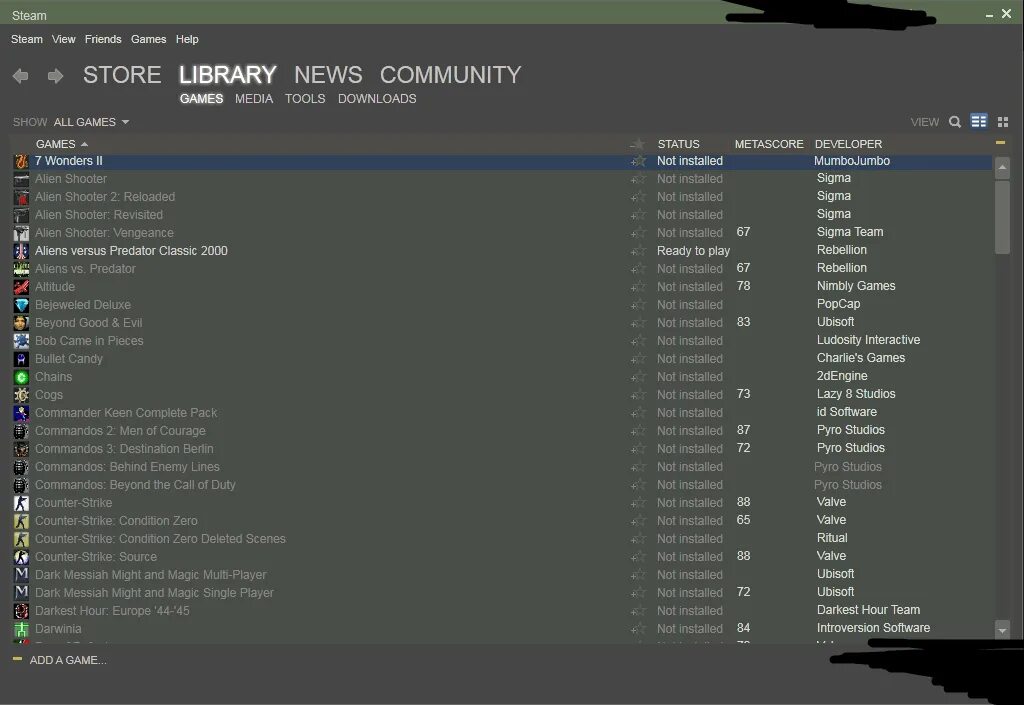Toggle favorite star for Altitude
Image resolution: width=1024 pixels, height=705 pixels.
pos(638,287)
